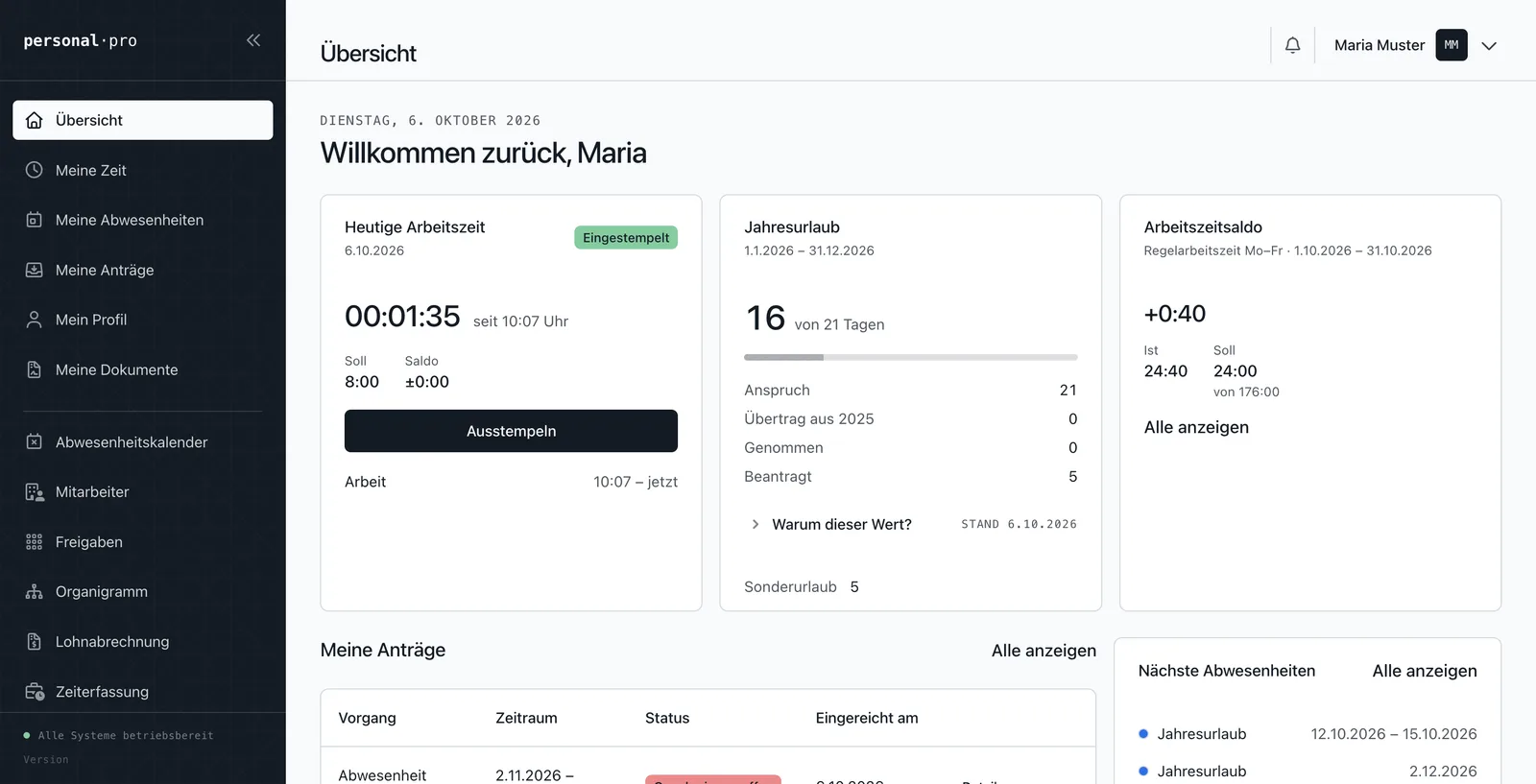Click the payslip icon for Lohnabrechnung
Image resolution: width=1536 pixels, height=784 pixels.
pyautogui.click(x=35, y=642)
